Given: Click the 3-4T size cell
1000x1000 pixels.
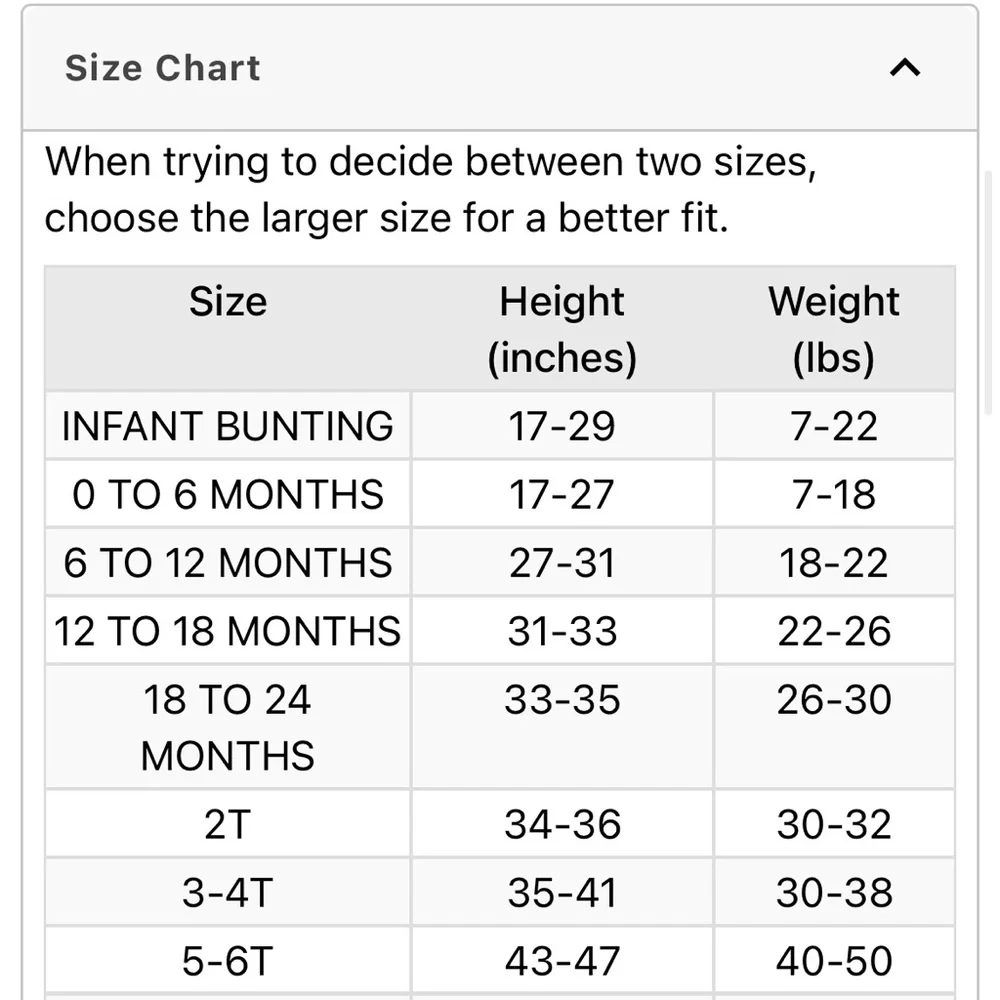Looking at the screenshot, I should click(x=228, y=892).
